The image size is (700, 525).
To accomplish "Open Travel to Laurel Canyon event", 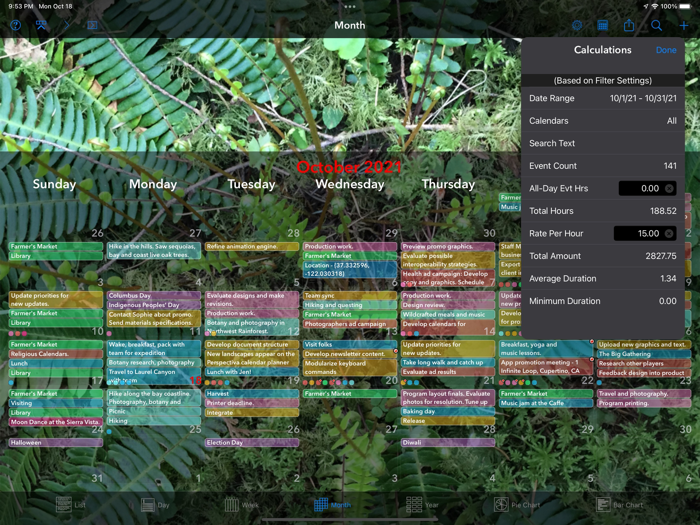I will tap(154, 376).
